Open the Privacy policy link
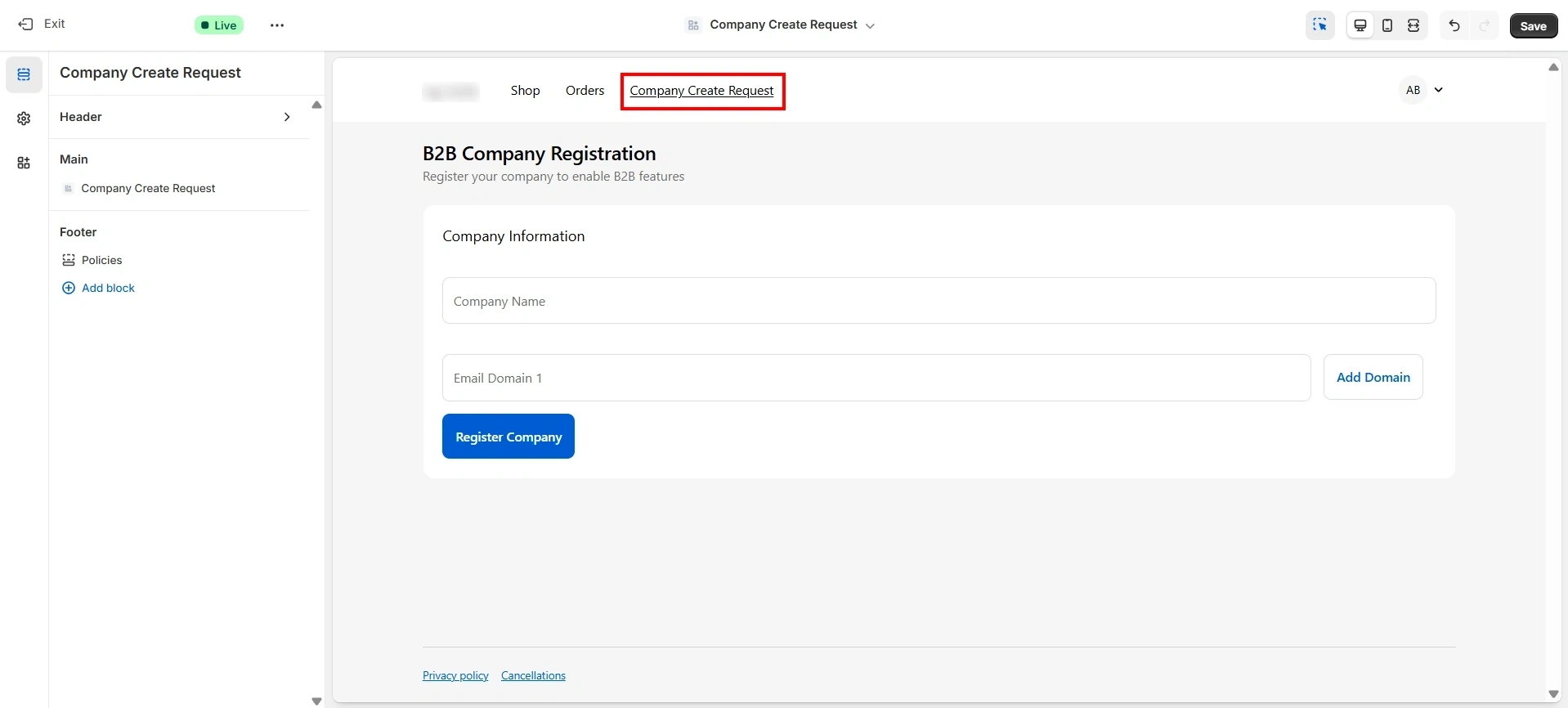 (455, 675)
